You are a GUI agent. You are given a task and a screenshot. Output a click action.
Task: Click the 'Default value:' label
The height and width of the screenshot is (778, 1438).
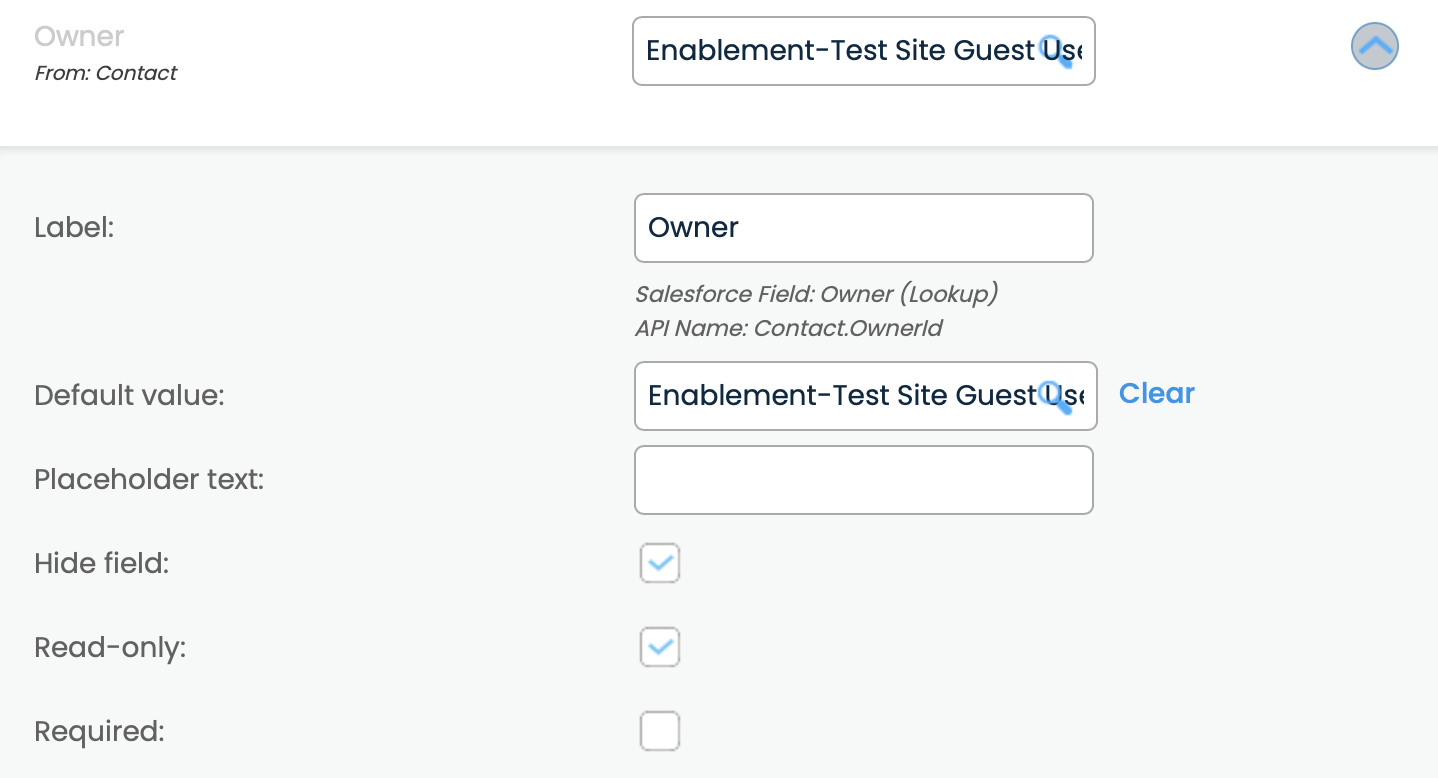coord(129,396)
